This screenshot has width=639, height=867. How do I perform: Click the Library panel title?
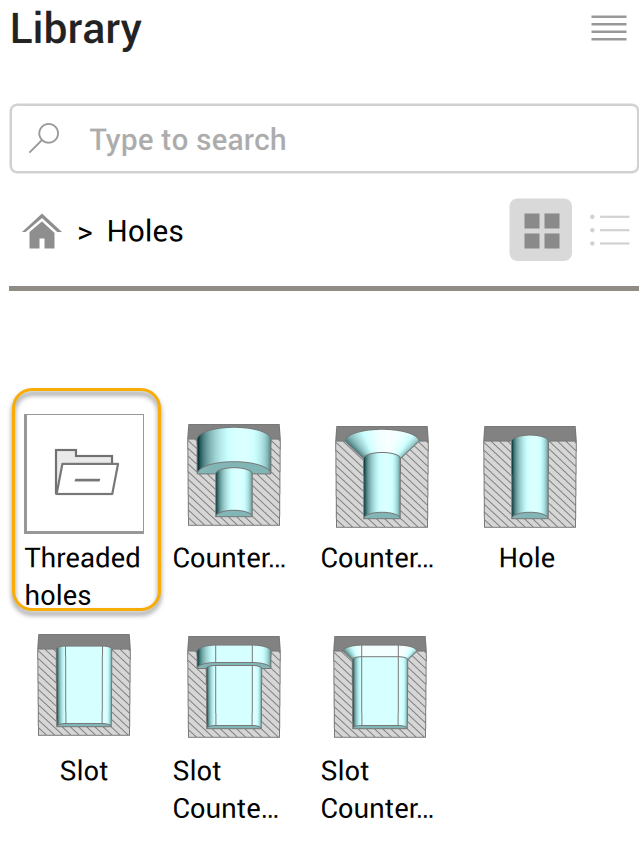[x=76, y=30]
